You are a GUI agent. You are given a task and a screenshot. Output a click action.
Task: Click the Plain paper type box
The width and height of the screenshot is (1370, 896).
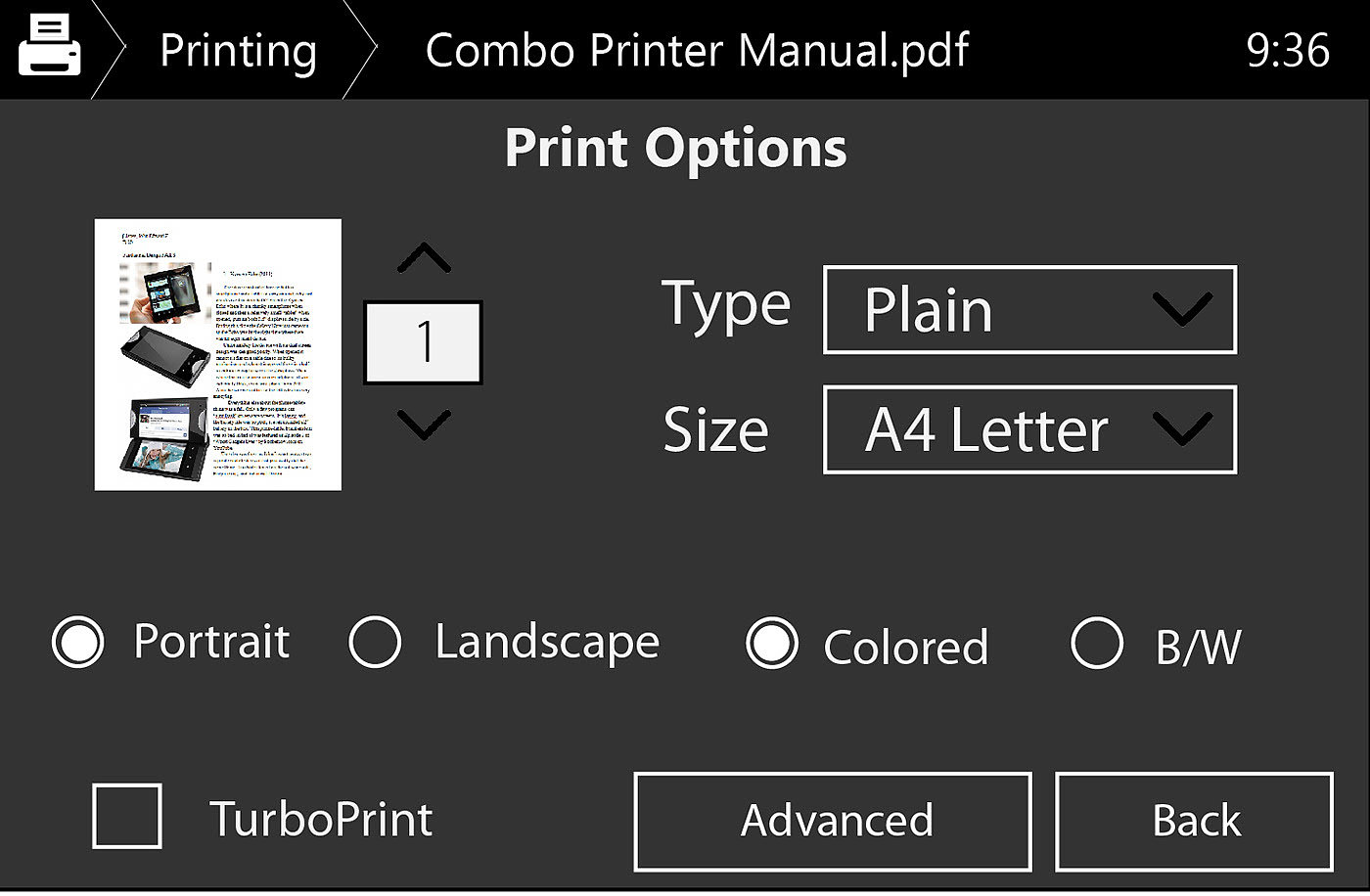coord(988,310)
